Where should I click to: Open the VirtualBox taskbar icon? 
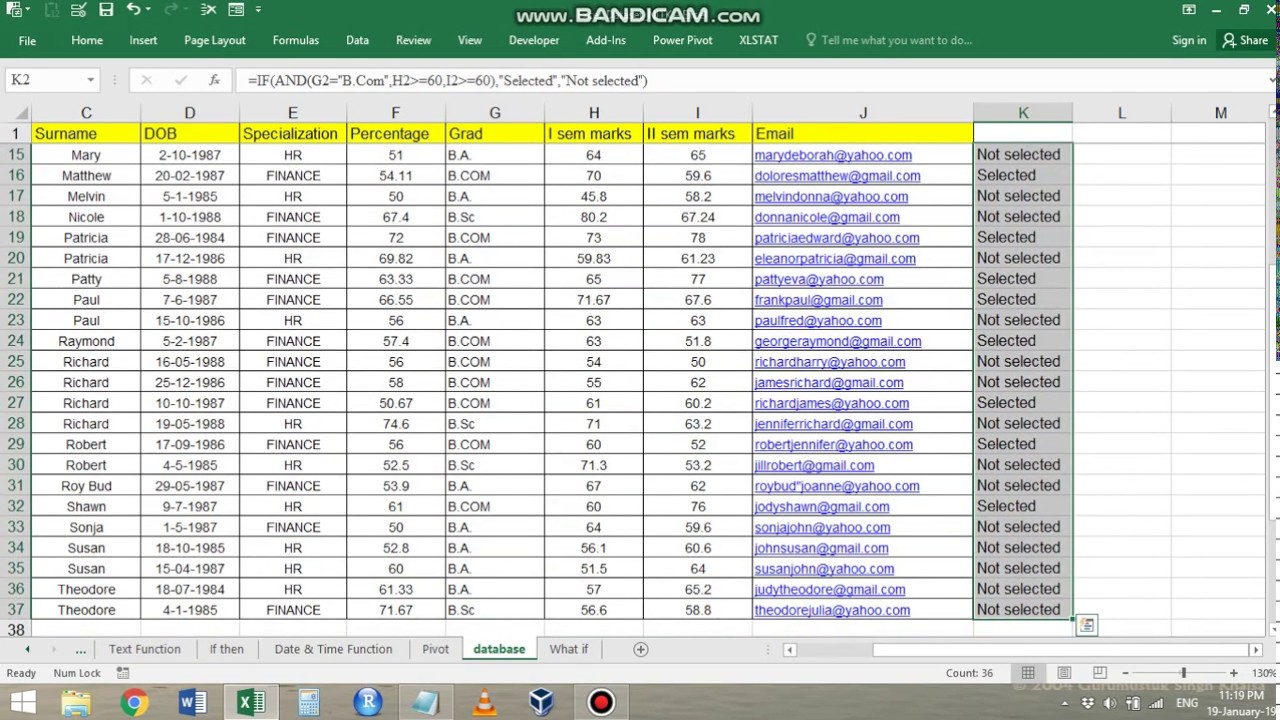[542, 702]
